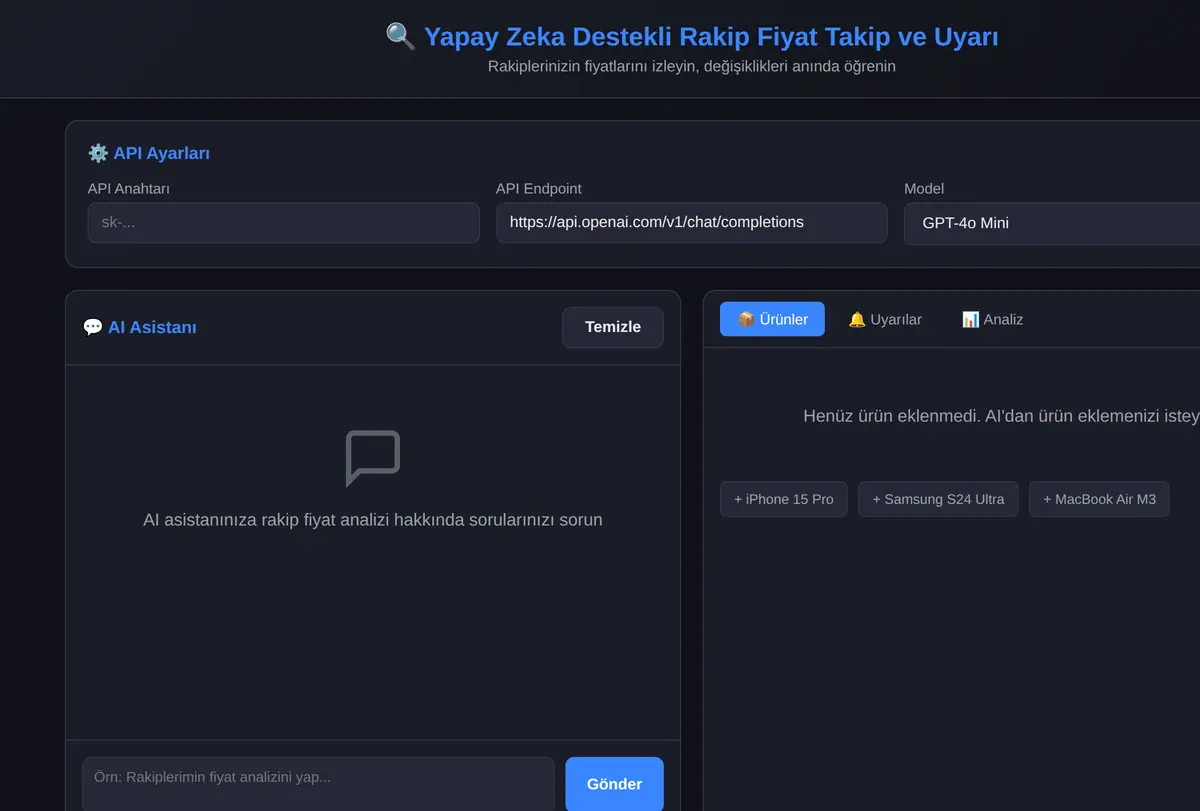This screenshot has height=811, width=1200.
Task: Open the Model dropdown showing GPT-4o Mini
Action: pyautogui.click(x=1052, y=223)
